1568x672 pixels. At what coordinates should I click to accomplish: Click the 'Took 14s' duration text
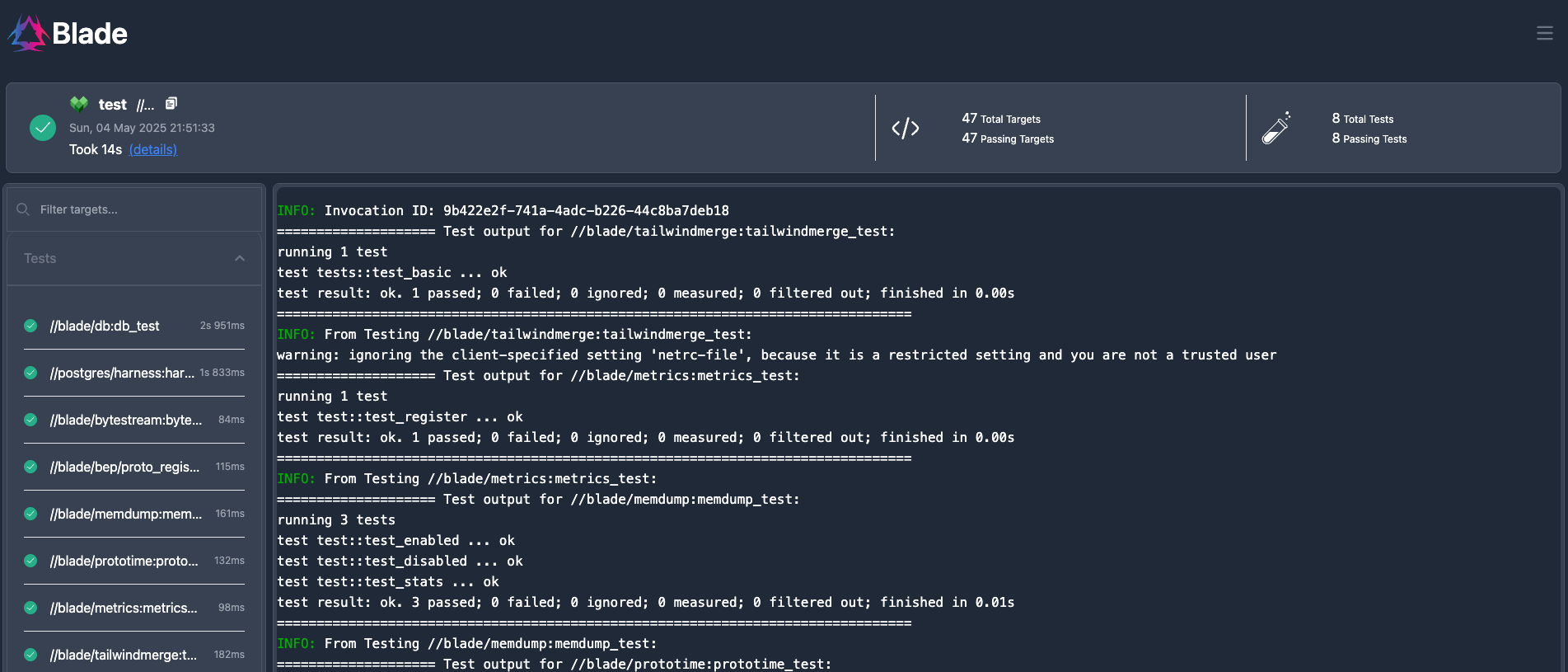coord(96,149)
